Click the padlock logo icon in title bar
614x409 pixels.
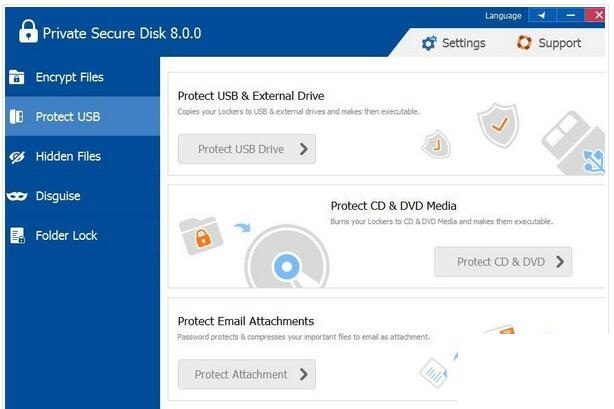click(28, 32)
